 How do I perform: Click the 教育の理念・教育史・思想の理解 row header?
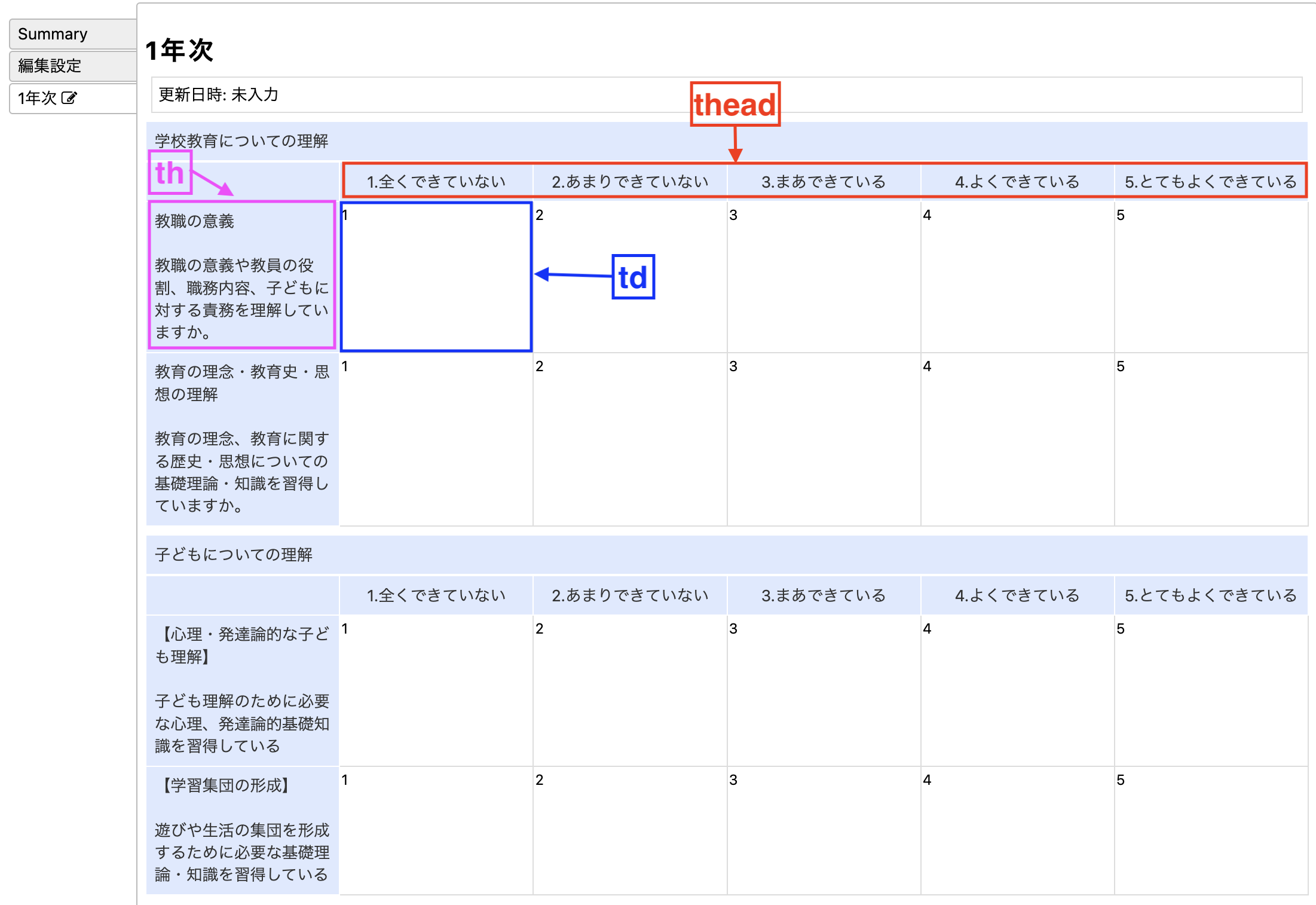coord(242,439)
